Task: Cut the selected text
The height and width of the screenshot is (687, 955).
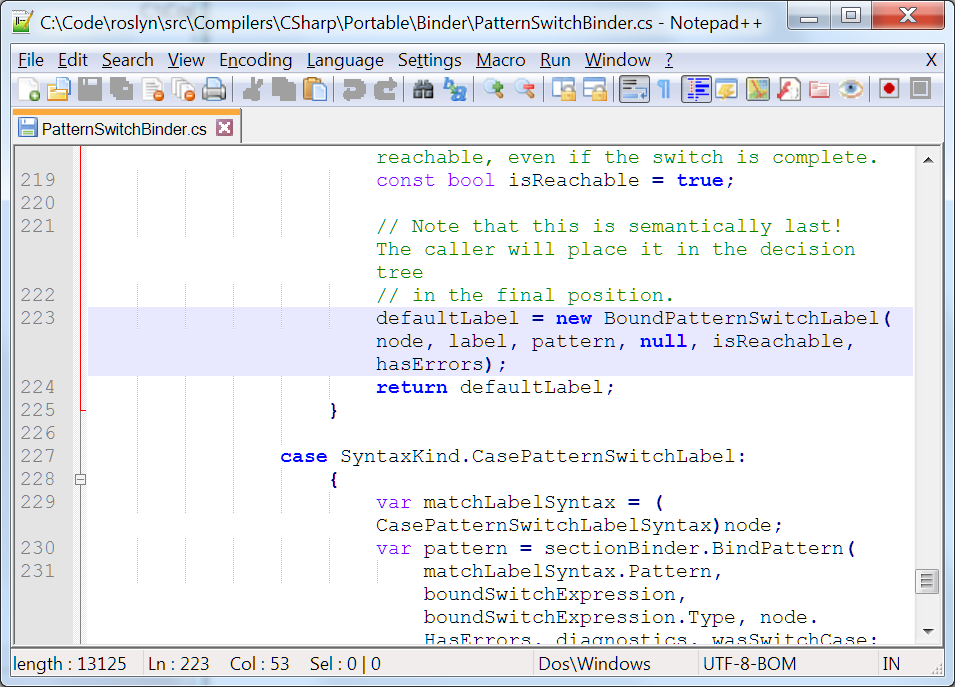Action: (252, 89)
